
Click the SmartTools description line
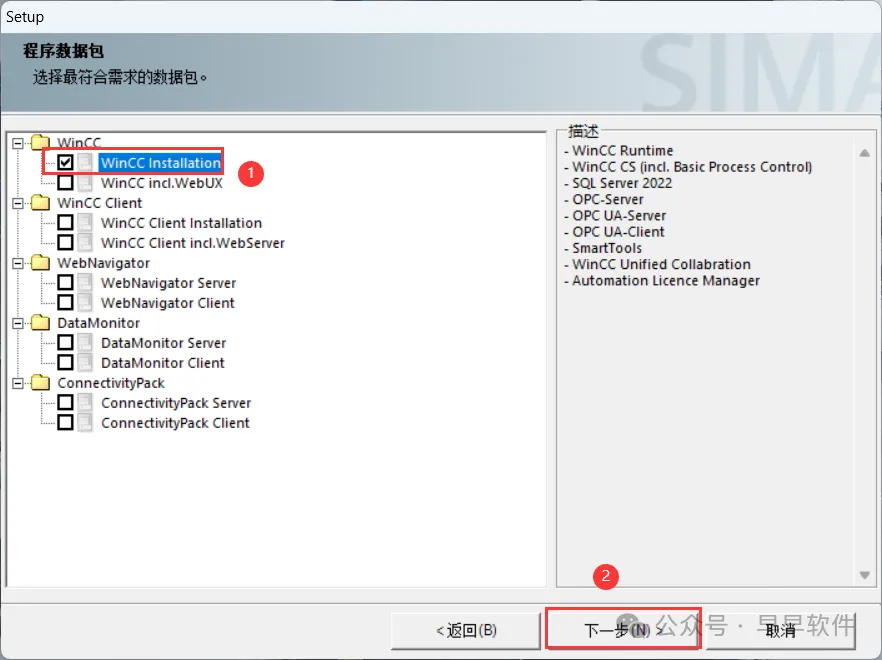tap(603, 248)
